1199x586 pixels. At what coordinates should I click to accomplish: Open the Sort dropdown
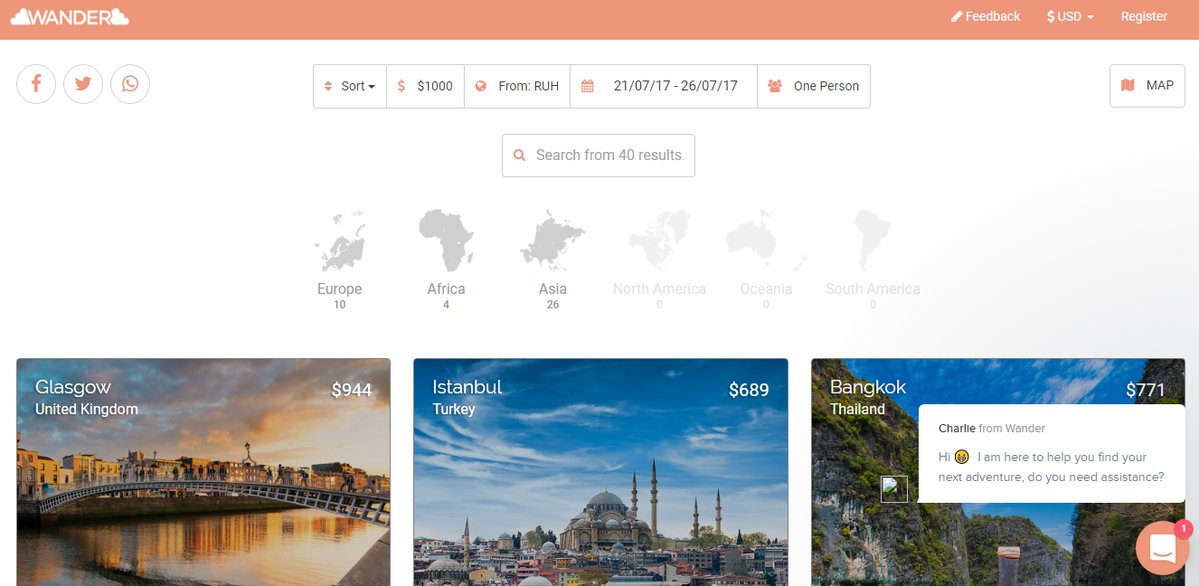(x=350, y=86)
